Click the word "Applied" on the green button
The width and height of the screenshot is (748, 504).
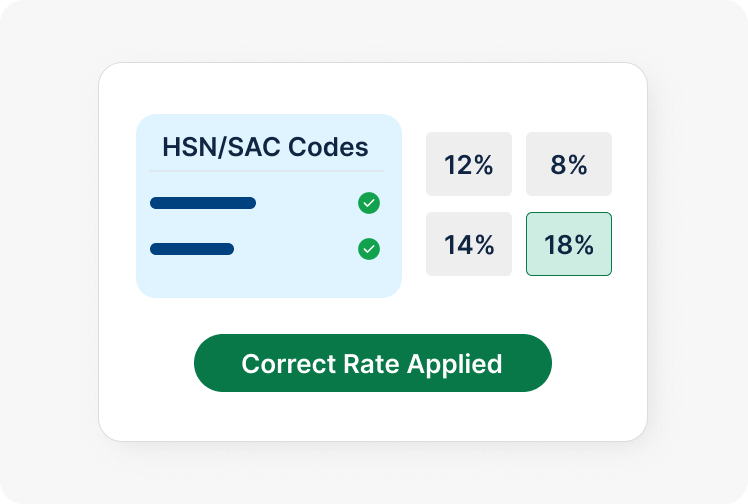point(459,363)
